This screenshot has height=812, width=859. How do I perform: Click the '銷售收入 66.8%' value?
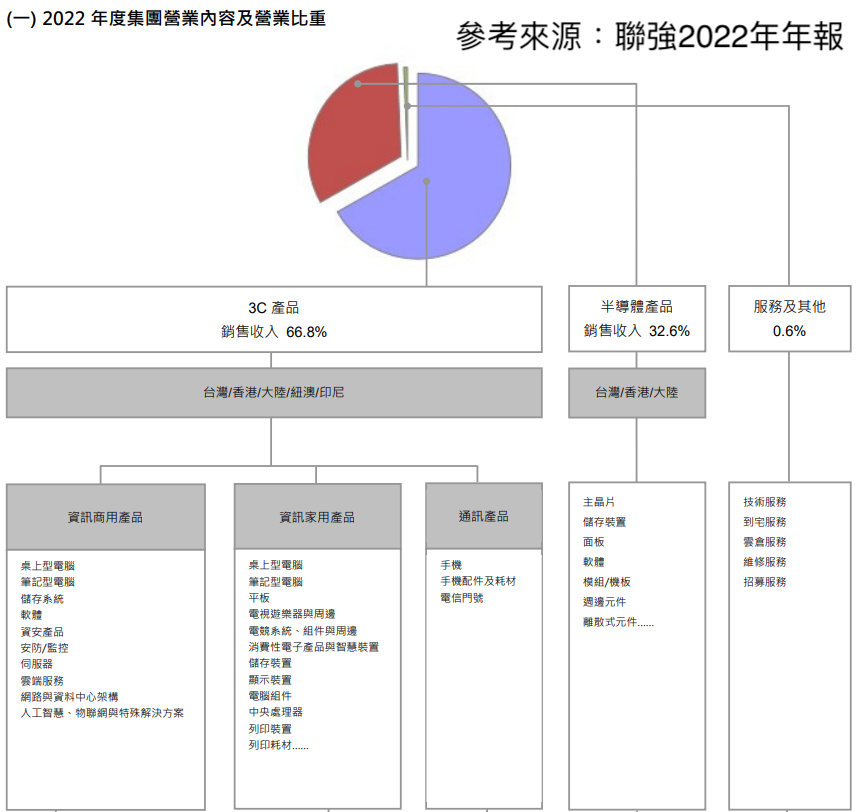274,332
